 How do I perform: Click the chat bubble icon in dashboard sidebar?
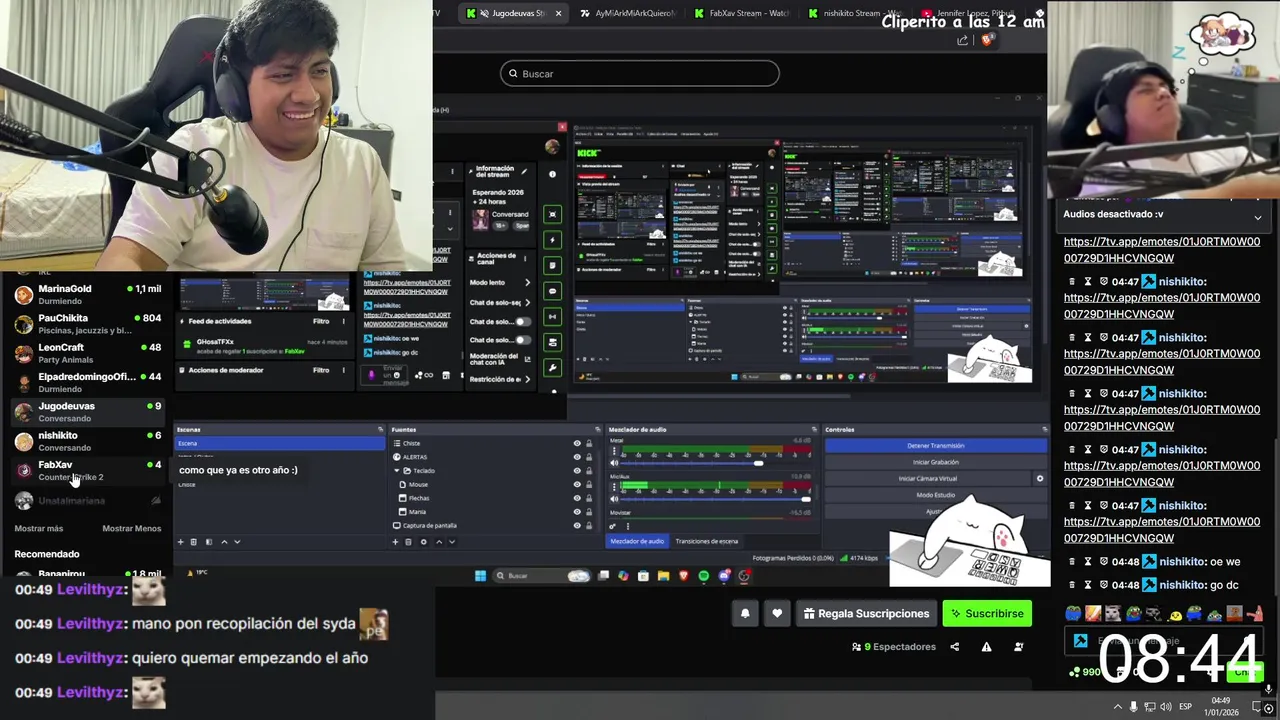[552, 291]
